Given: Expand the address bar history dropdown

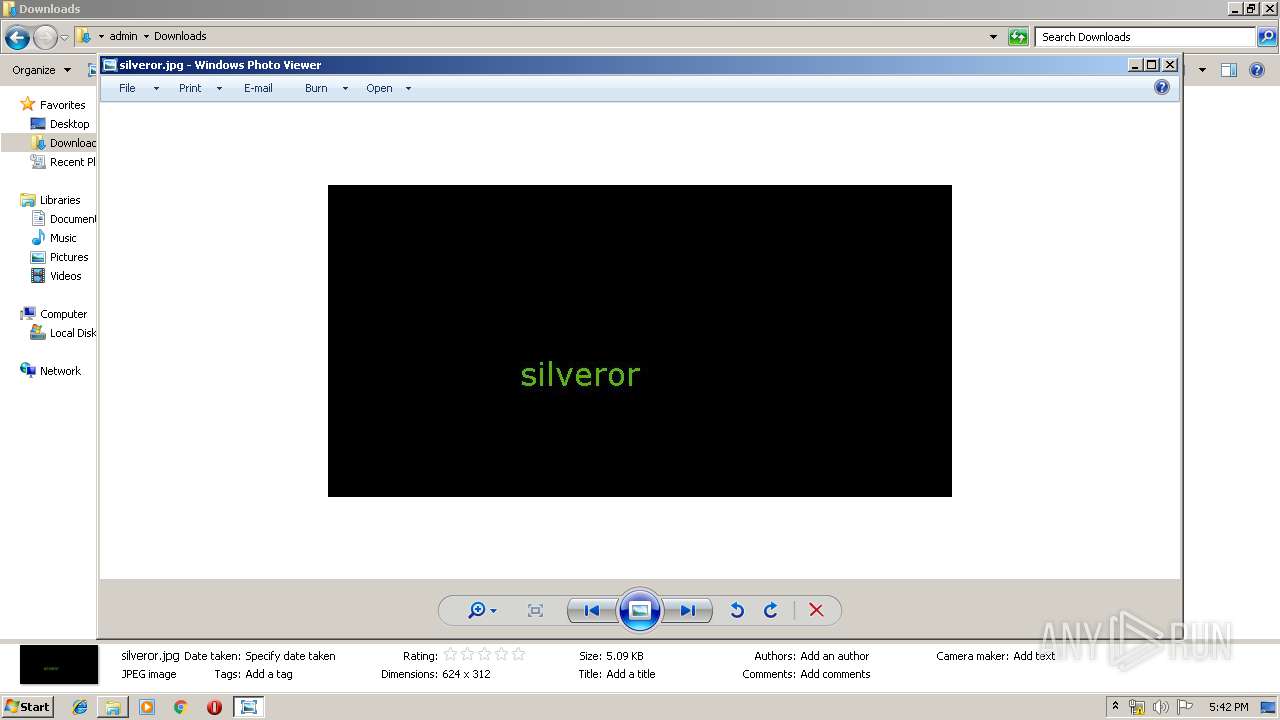Looking at the screenshot, I should click(993, 37).
